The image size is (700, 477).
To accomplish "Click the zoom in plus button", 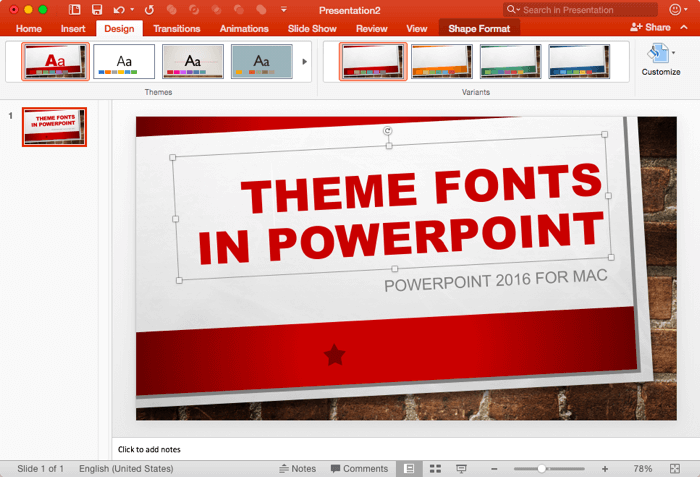I will coord(604,469).
